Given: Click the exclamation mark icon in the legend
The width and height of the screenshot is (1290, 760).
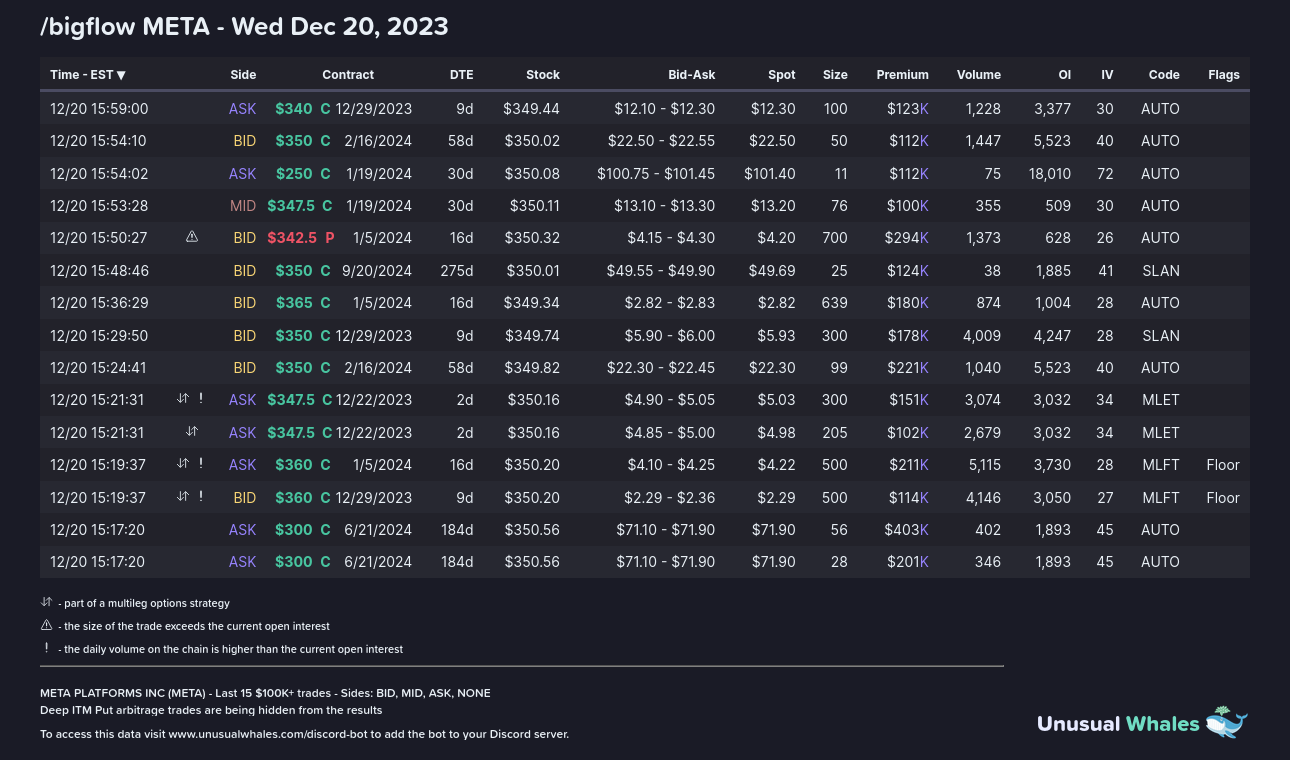Looking at the screenshot, I should (x=46, y=649).
